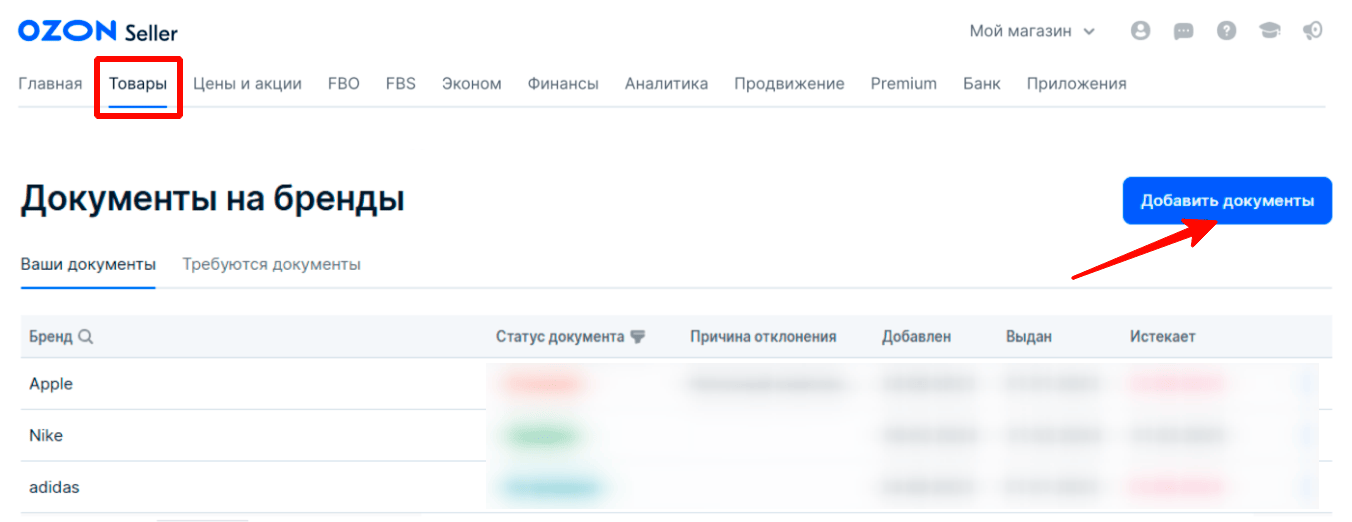Open the Premium menu item
Image resolution: width=1352 pixels, height=522 pixels.
tap(903, 84)
